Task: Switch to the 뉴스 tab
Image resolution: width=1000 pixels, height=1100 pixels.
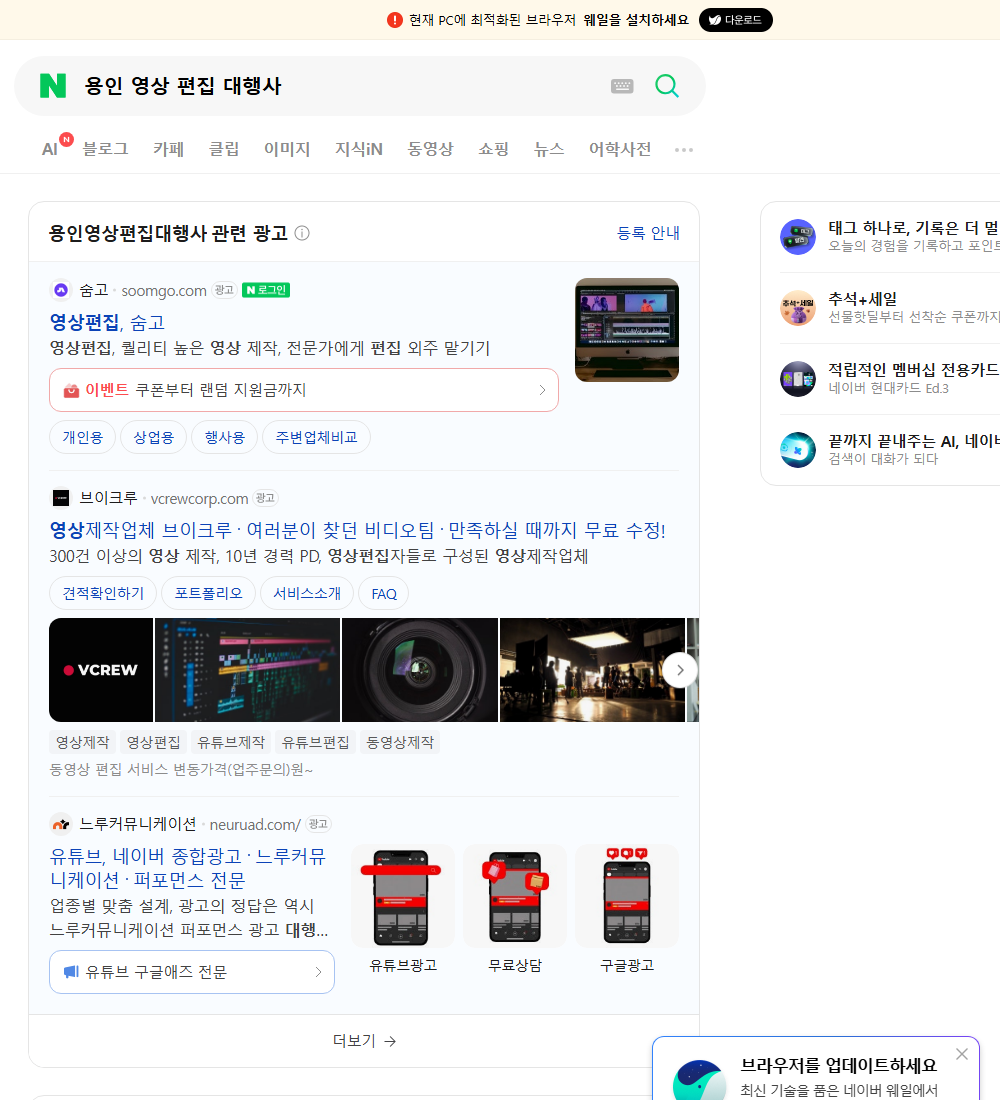Action: (549, 149)
